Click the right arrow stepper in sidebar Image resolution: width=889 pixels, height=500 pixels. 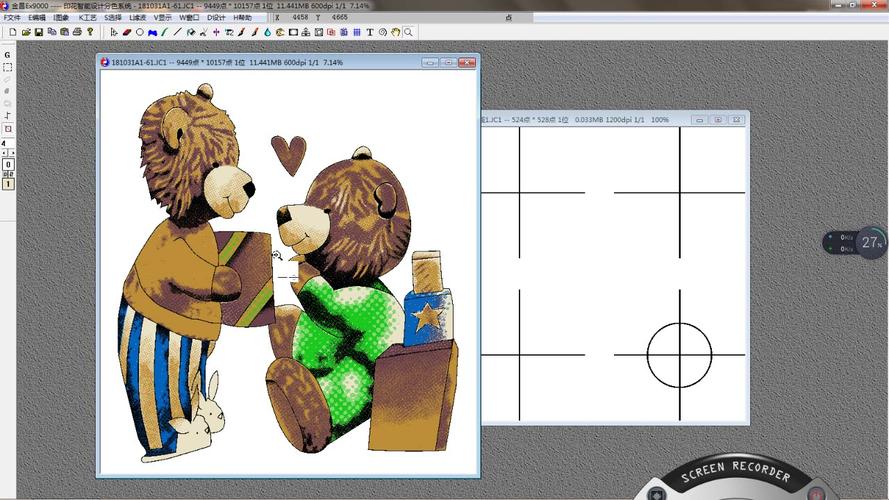pyautogui.click(x=12, y=153)
